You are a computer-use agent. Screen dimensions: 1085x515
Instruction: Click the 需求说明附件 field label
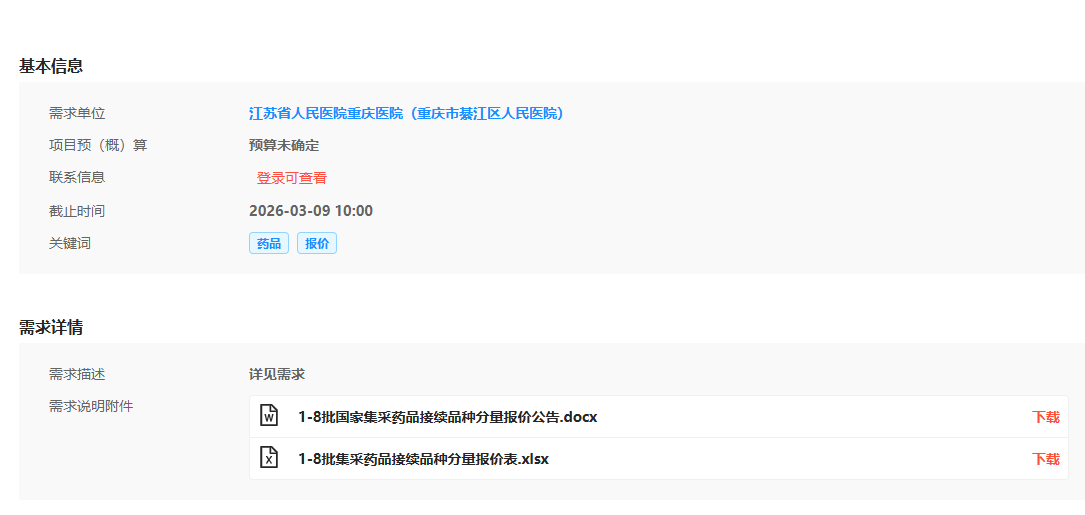tap(91, 406)
